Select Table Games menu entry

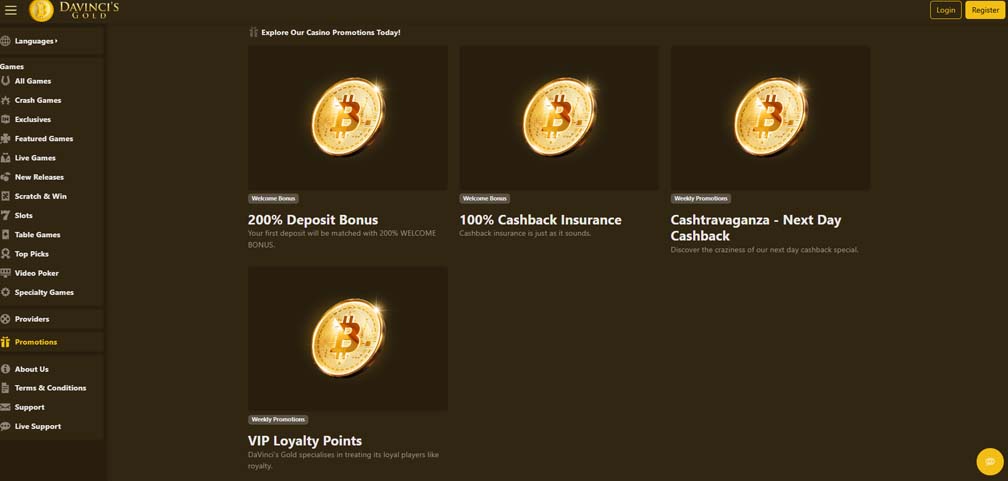tap(37, 235)
